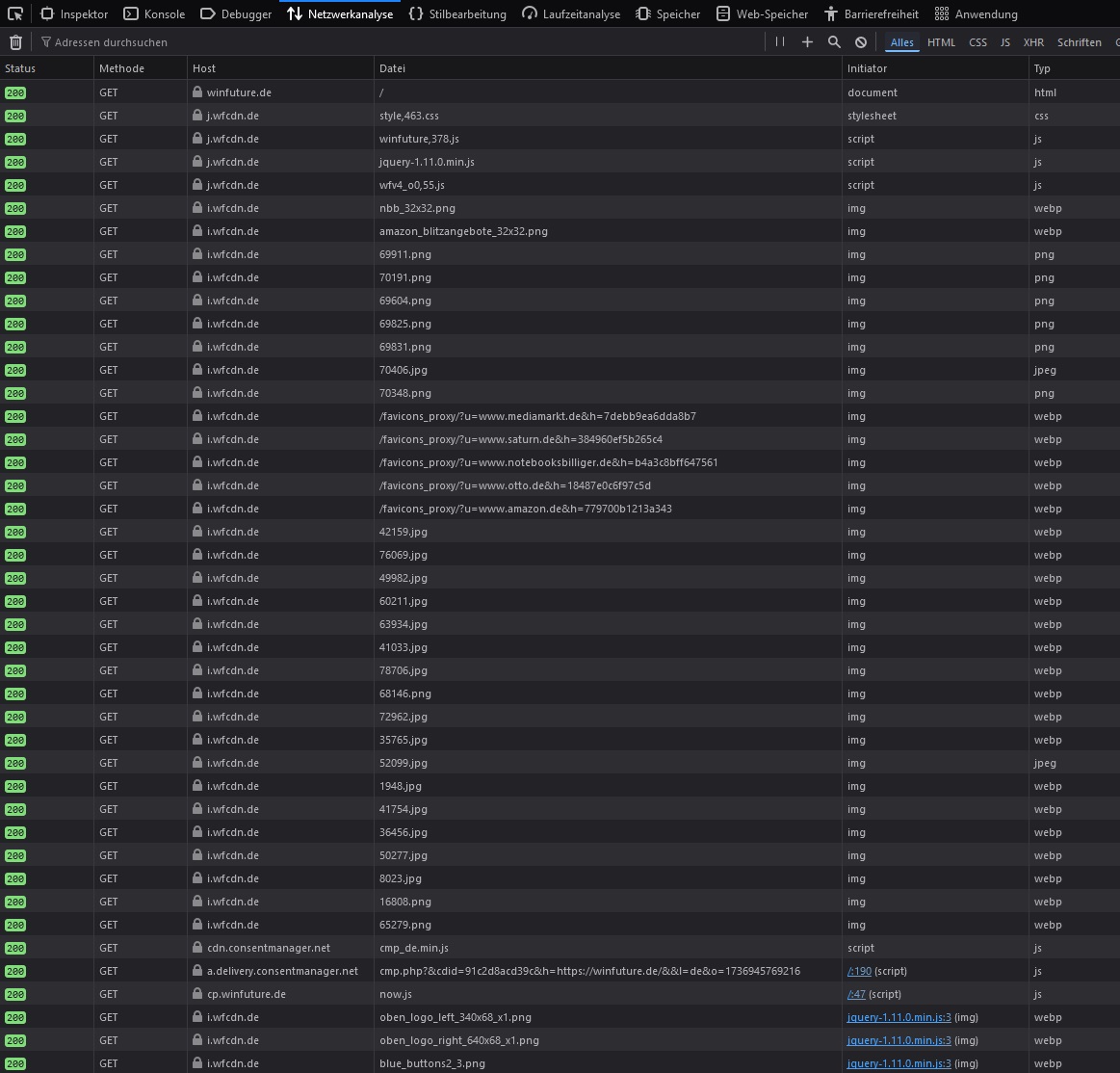Viewport: 1120px width, 1073px height.
Task: Click 200 status badge of now.js row
Action: coord(15,994)
